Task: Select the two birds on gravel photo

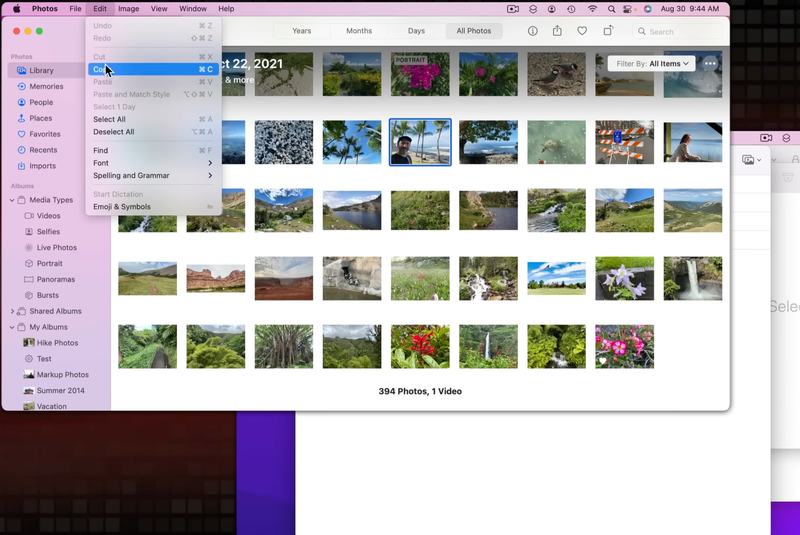Action: (x=556, y=74)
